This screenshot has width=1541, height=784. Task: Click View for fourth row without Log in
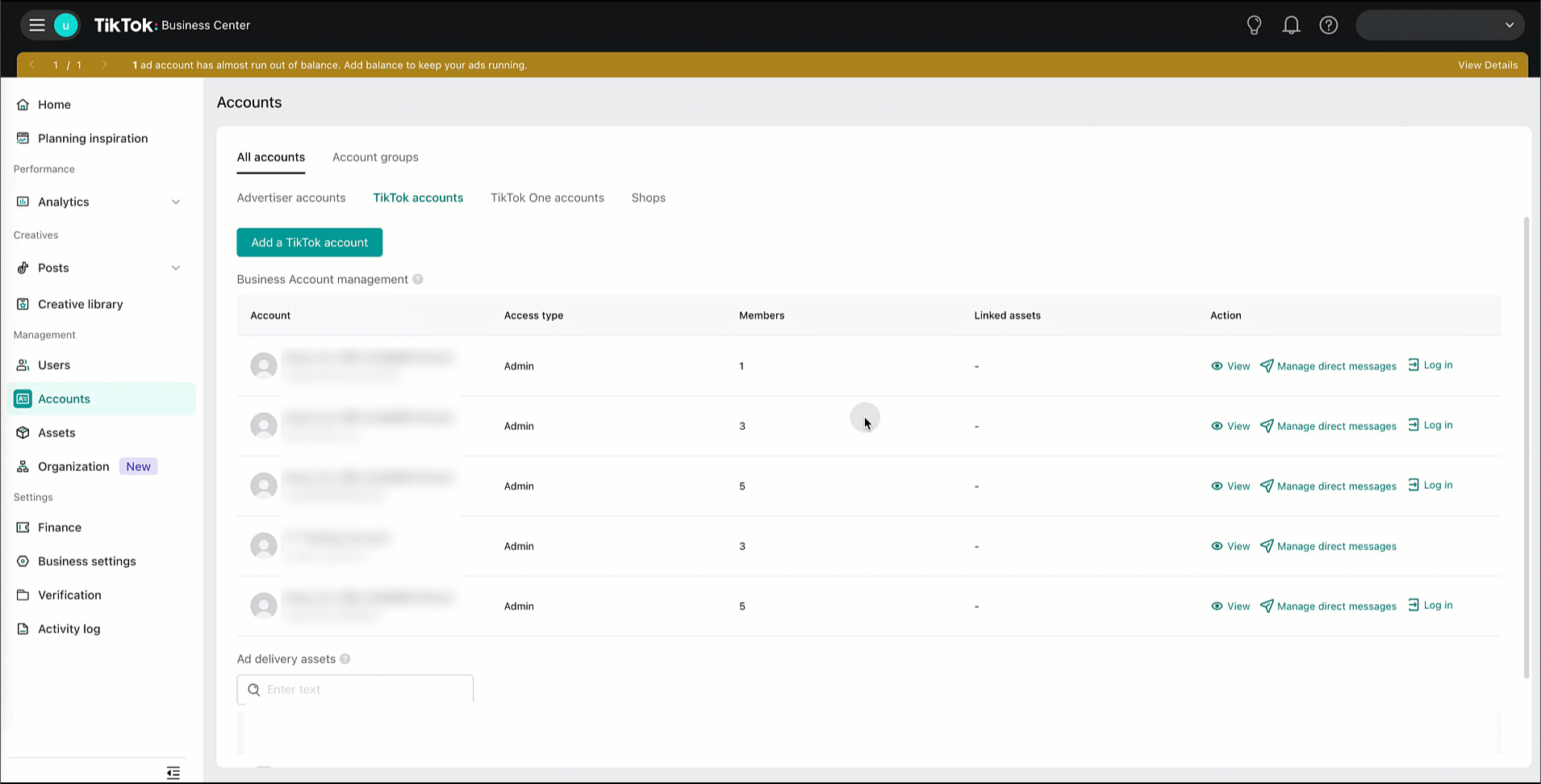1230,546
